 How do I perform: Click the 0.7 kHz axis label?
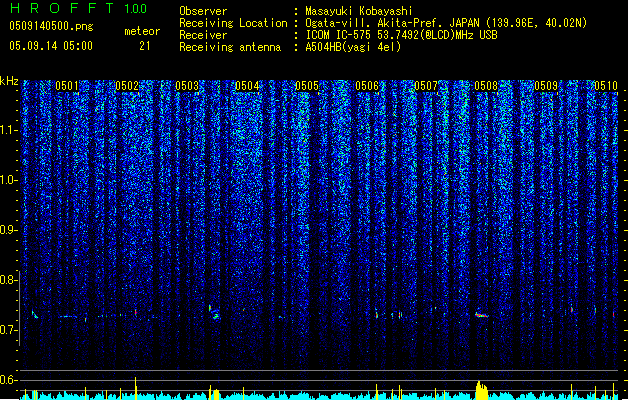pyautogui.click(x=9, y=330)
